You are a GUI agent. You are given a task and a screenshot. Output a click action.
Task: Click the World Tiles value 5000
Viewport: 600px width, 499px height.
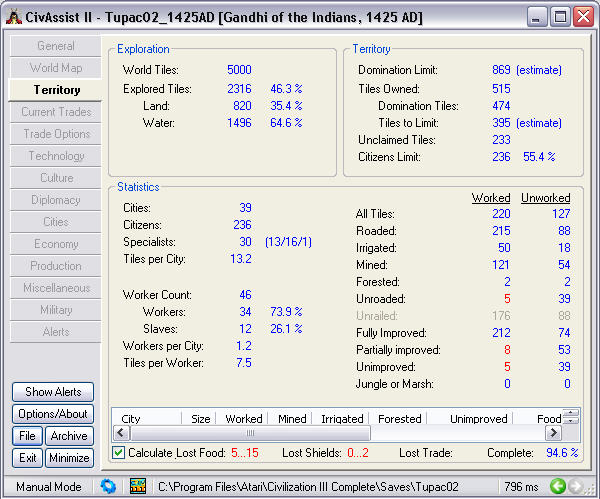tap(239, 70)
